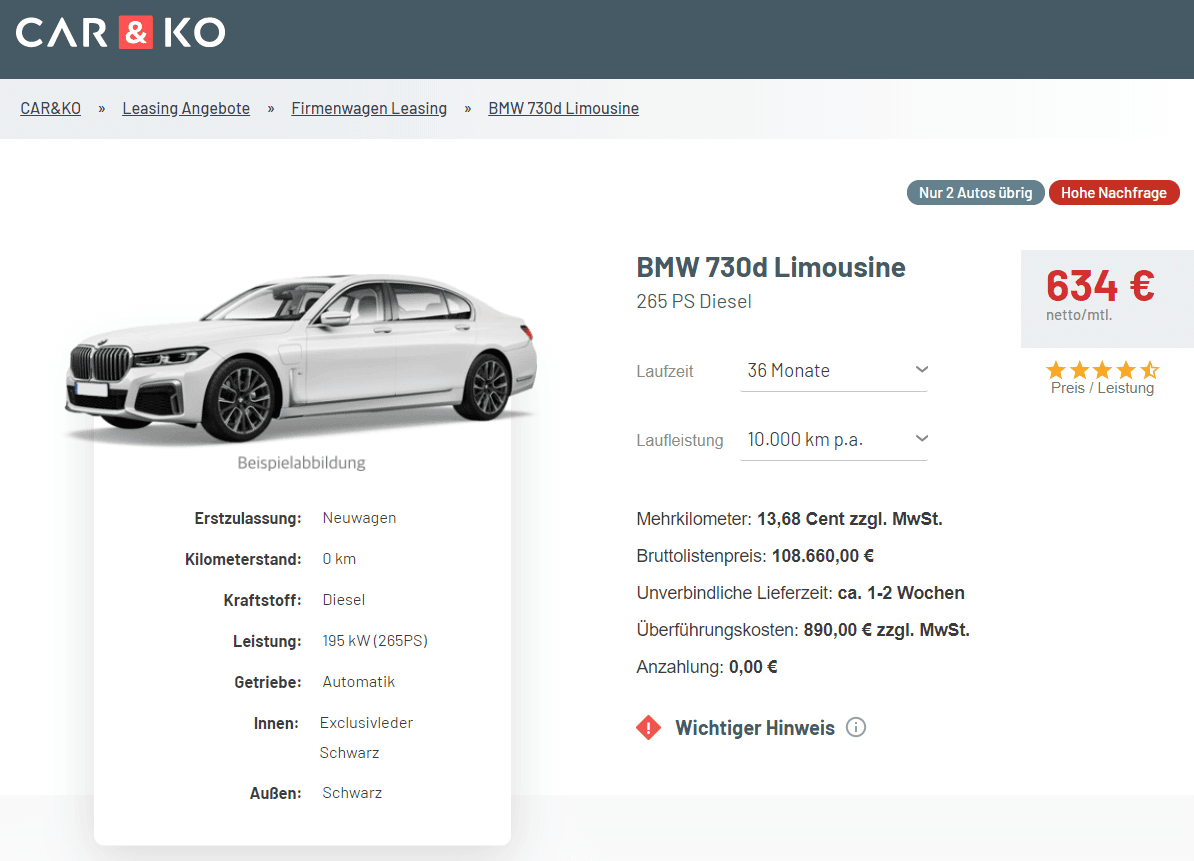Click the Außen value Schwarz
Image resolution: width=1194 pixels, height=861 pixels.
tap(352, 793)
